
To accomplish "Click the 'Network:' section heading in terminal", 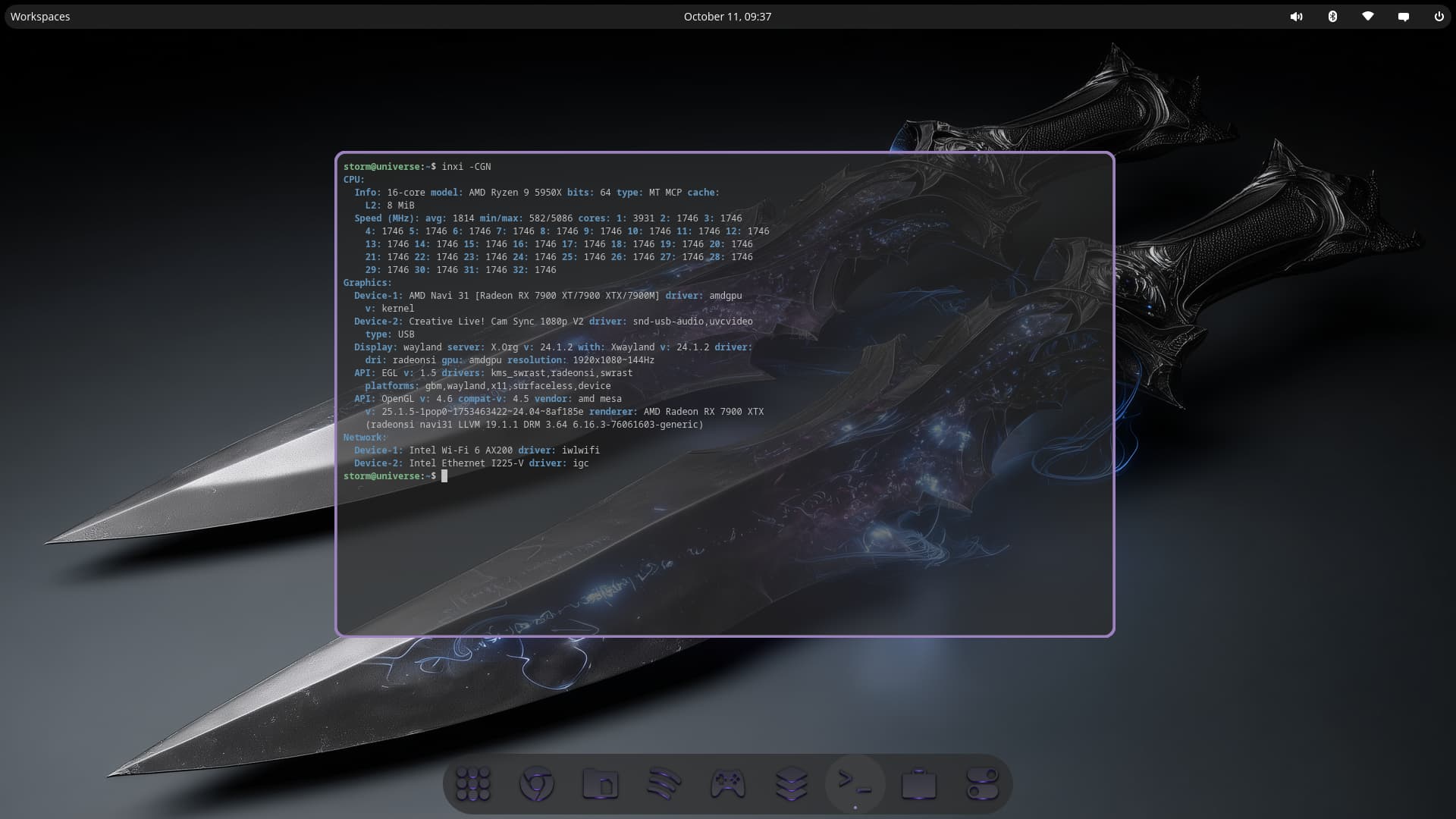I will pos(364,438).
